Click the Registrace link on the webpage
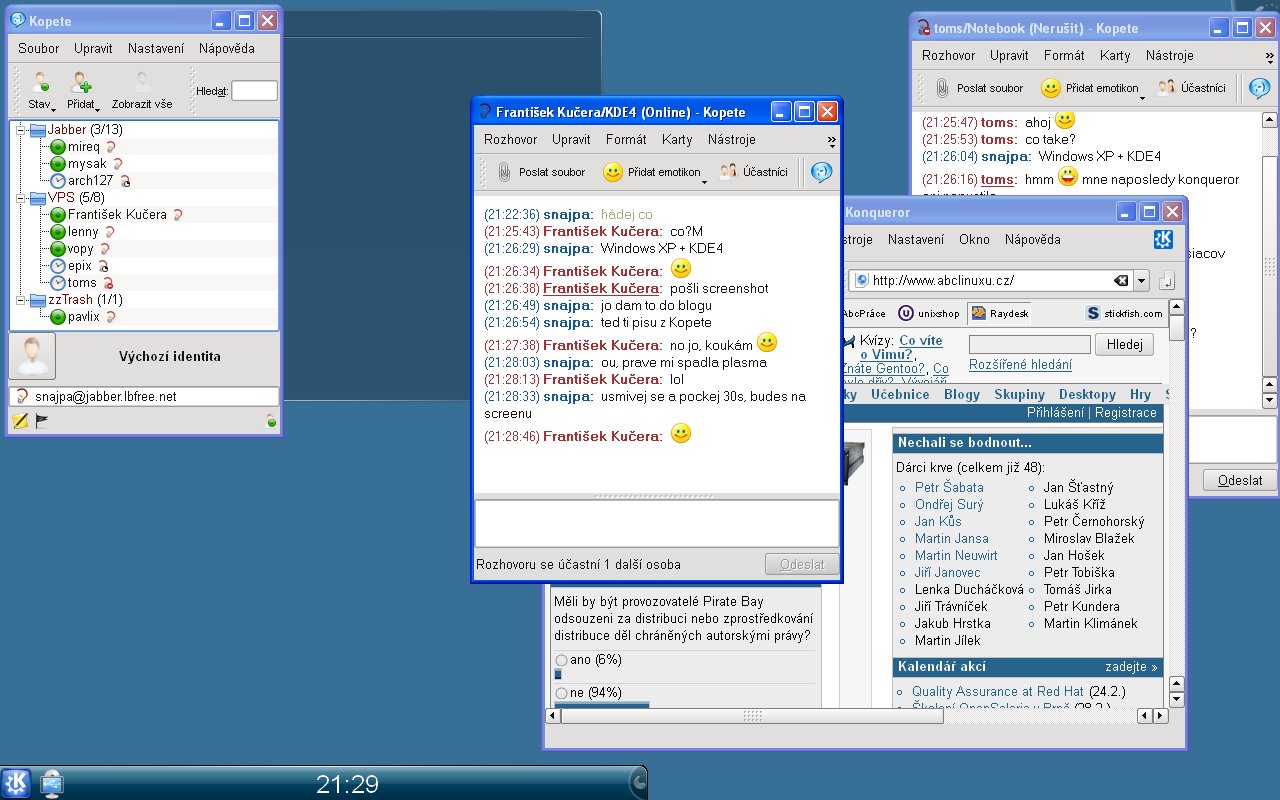 click(1126, 412)
